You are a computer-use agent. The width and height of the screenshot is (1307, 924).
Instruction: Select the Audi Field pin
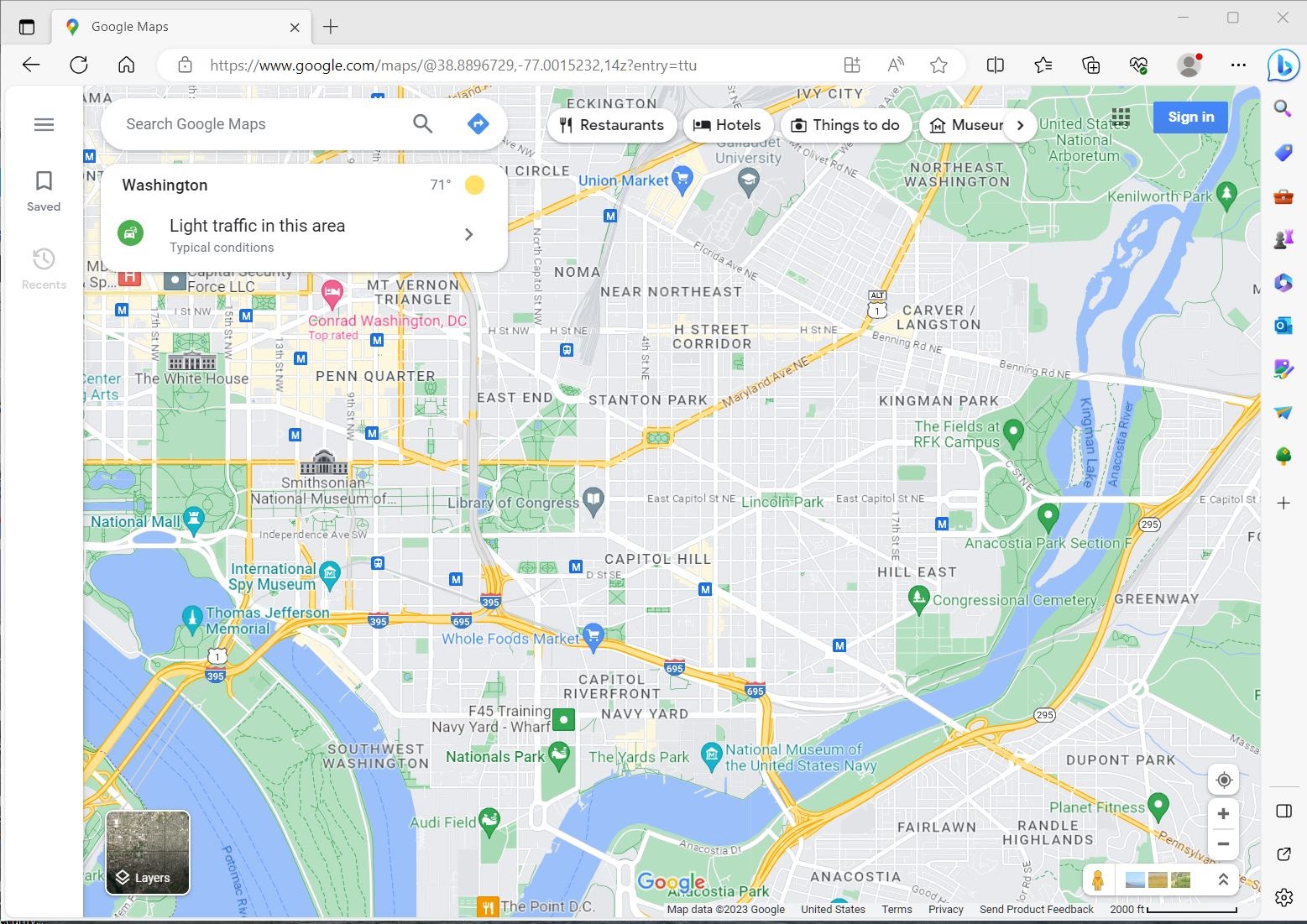click(x=489, y=821)
